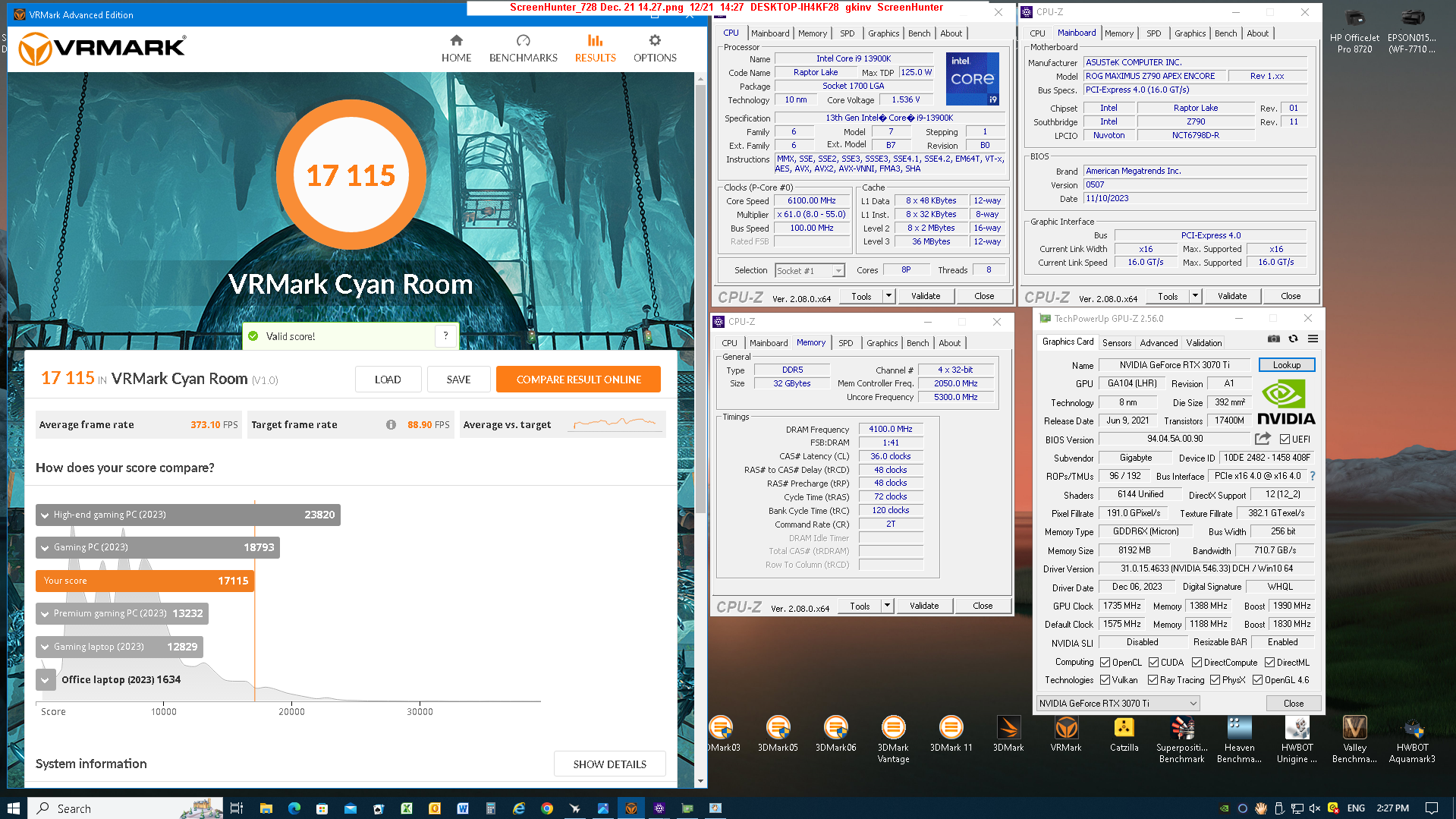Image resolution: width=1456 pixels, height=819 pixels.
Task: Open GPU-Z hamburger menu
Action: 1313,339
